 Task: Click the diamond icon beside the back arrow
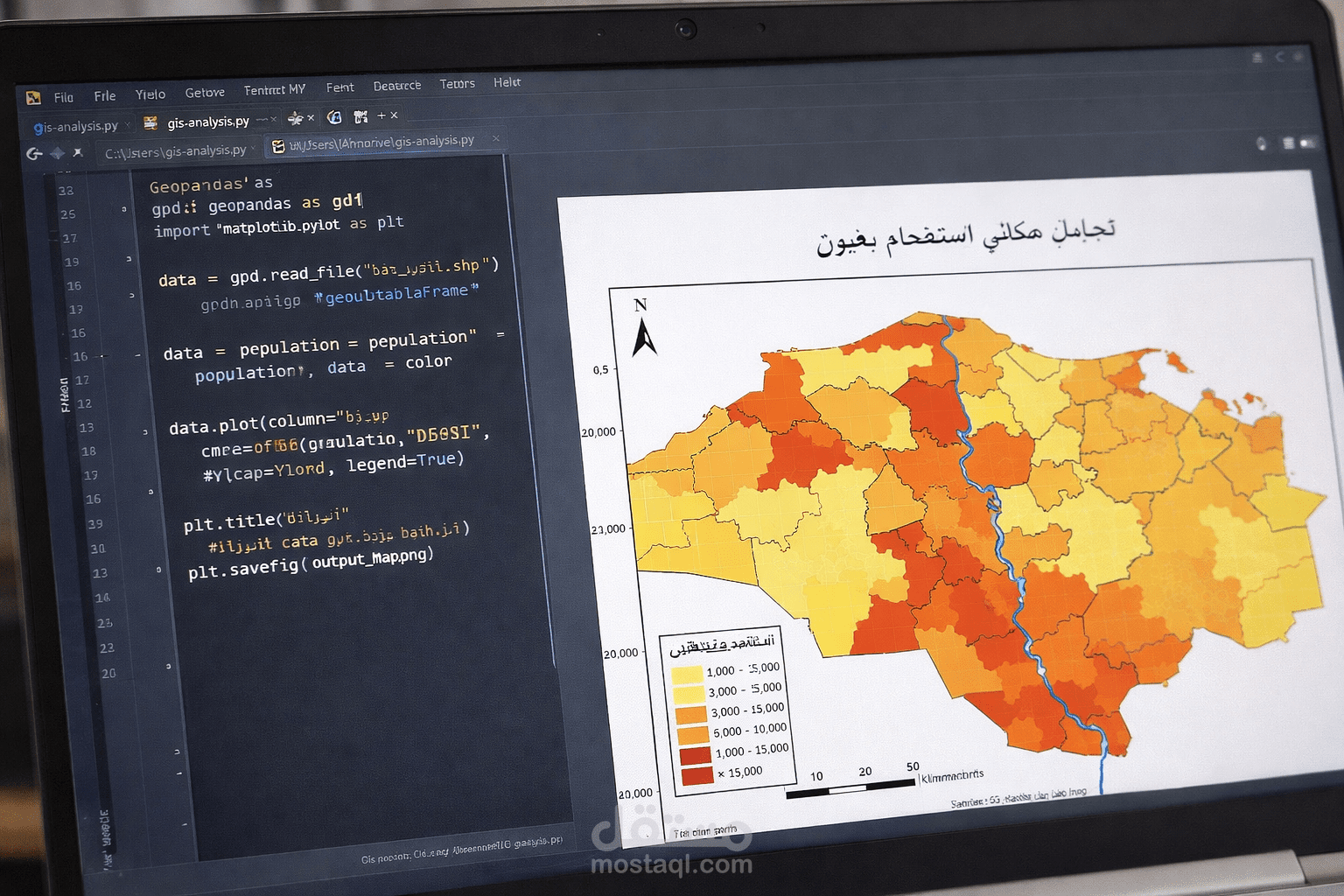[57, 153]
